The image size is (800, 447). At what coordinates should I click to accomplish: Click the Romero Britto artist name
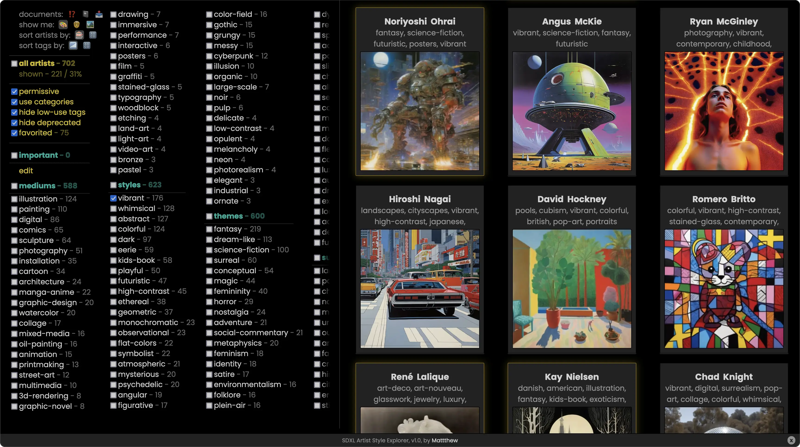(x=723, y=199)
